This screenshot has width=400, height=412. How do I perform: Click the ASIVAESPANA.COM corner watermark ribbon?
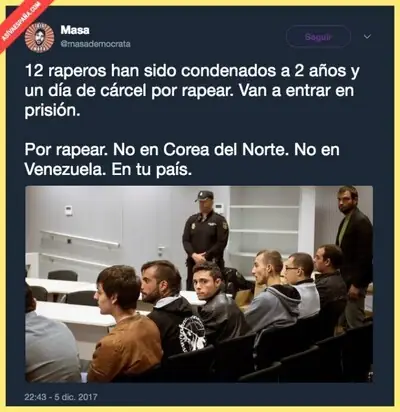(x=22, y=22)
